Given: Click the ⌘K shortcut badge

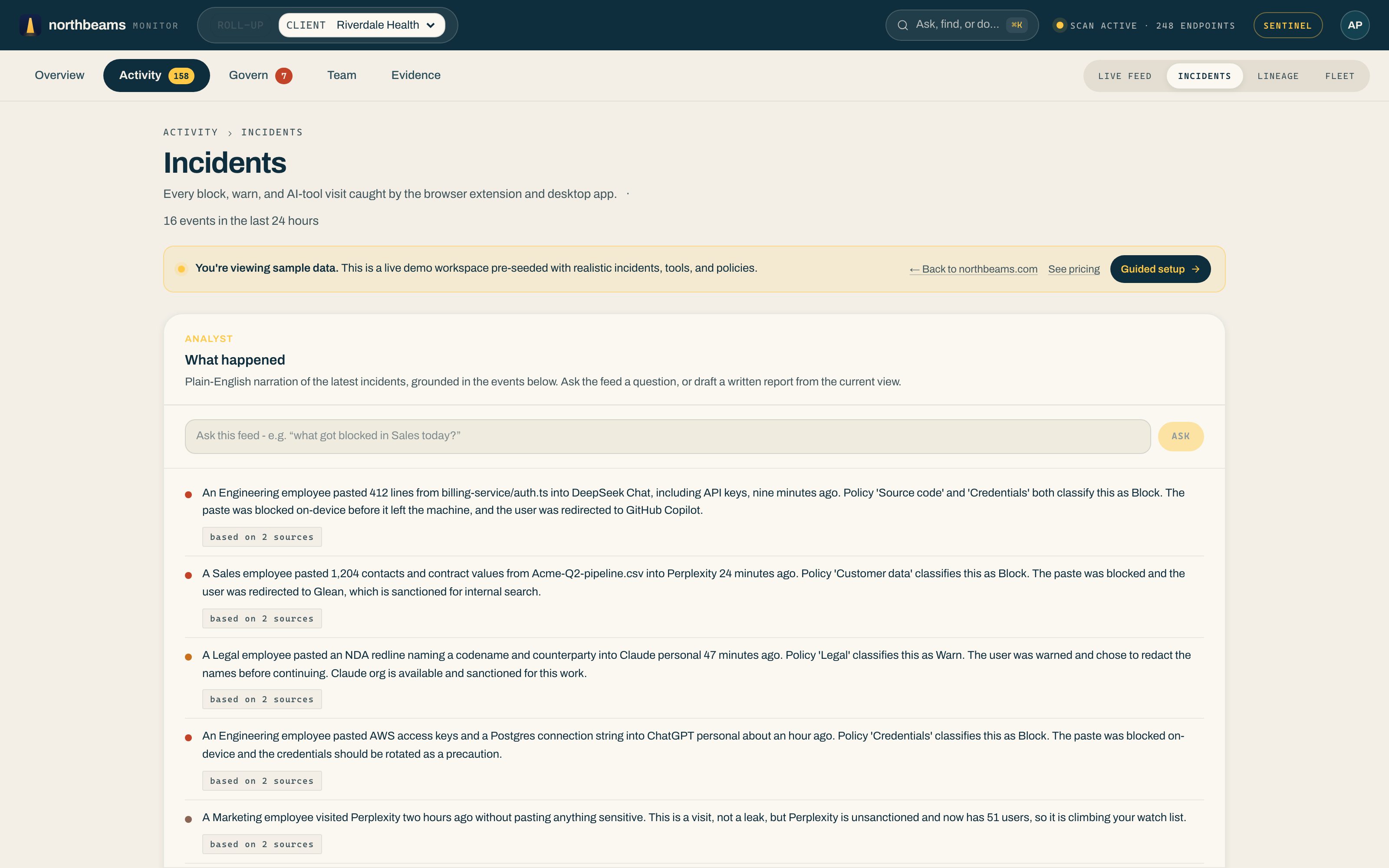Looking at the screenshot, I should [x=1017, y=25].
